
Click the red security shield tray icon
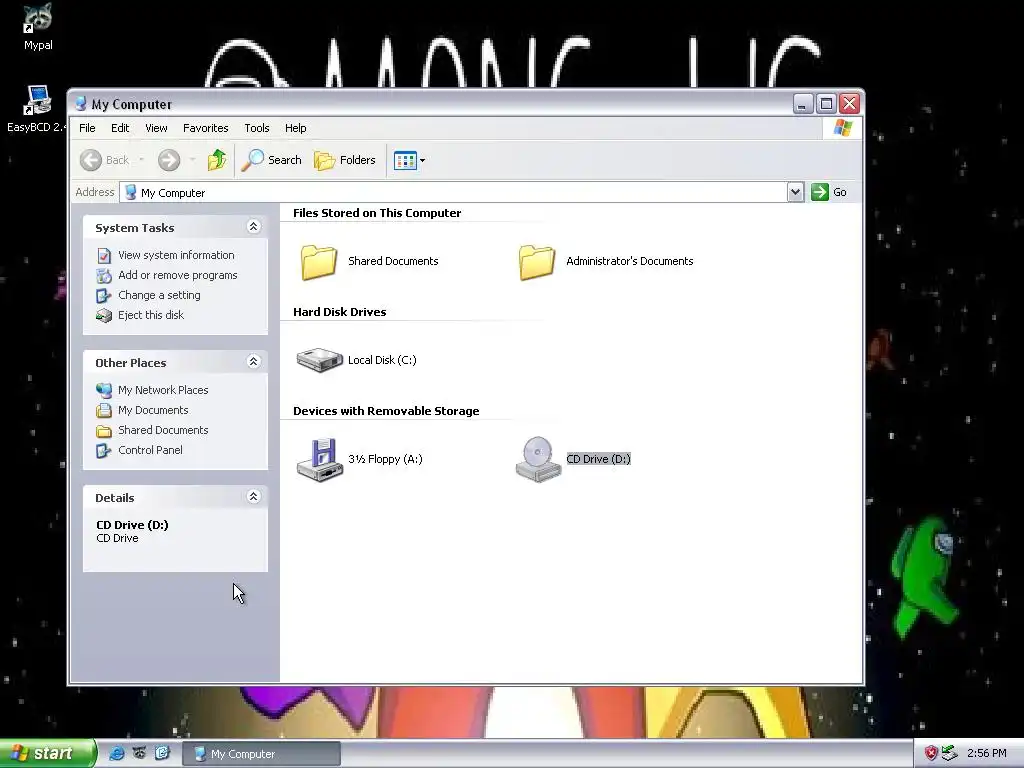click(x=931, y=754)
